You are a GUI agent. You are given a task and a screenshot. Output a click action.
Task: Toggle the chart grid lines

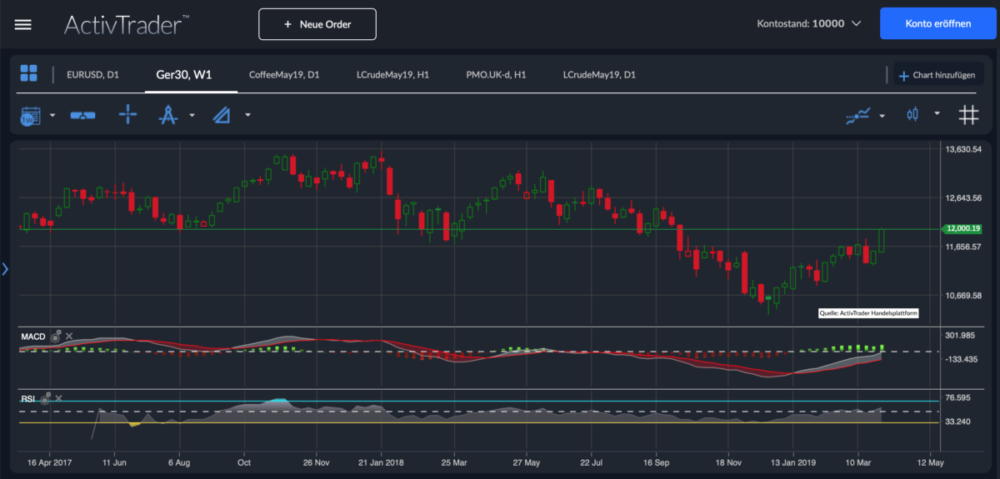tap(969, 115)
